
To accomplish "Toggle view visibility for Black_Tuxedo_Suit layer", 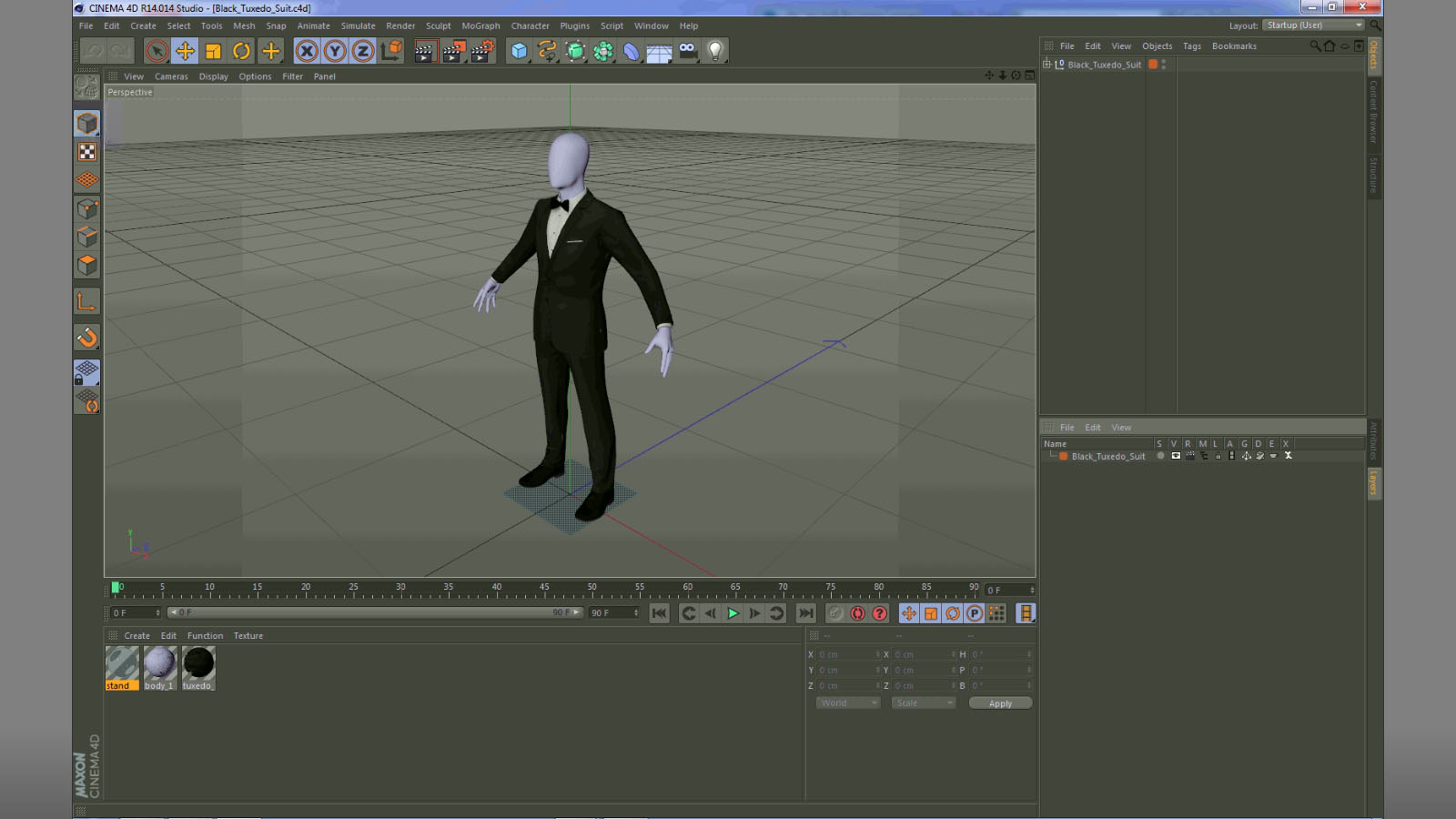I will (x=1176, y=456).
